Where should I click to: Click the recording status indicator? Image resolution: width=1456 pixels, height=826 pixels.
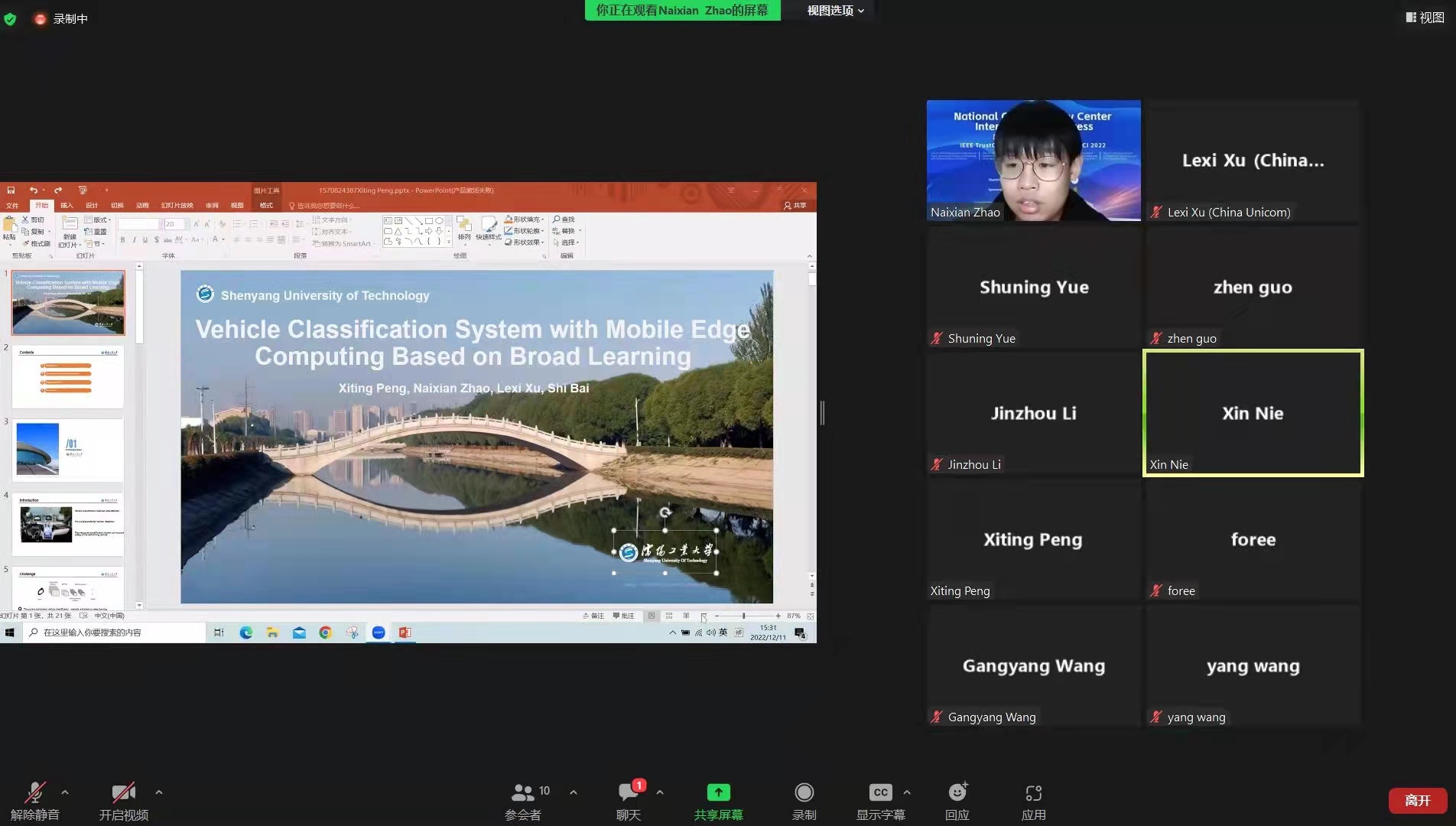coord(61,19)
